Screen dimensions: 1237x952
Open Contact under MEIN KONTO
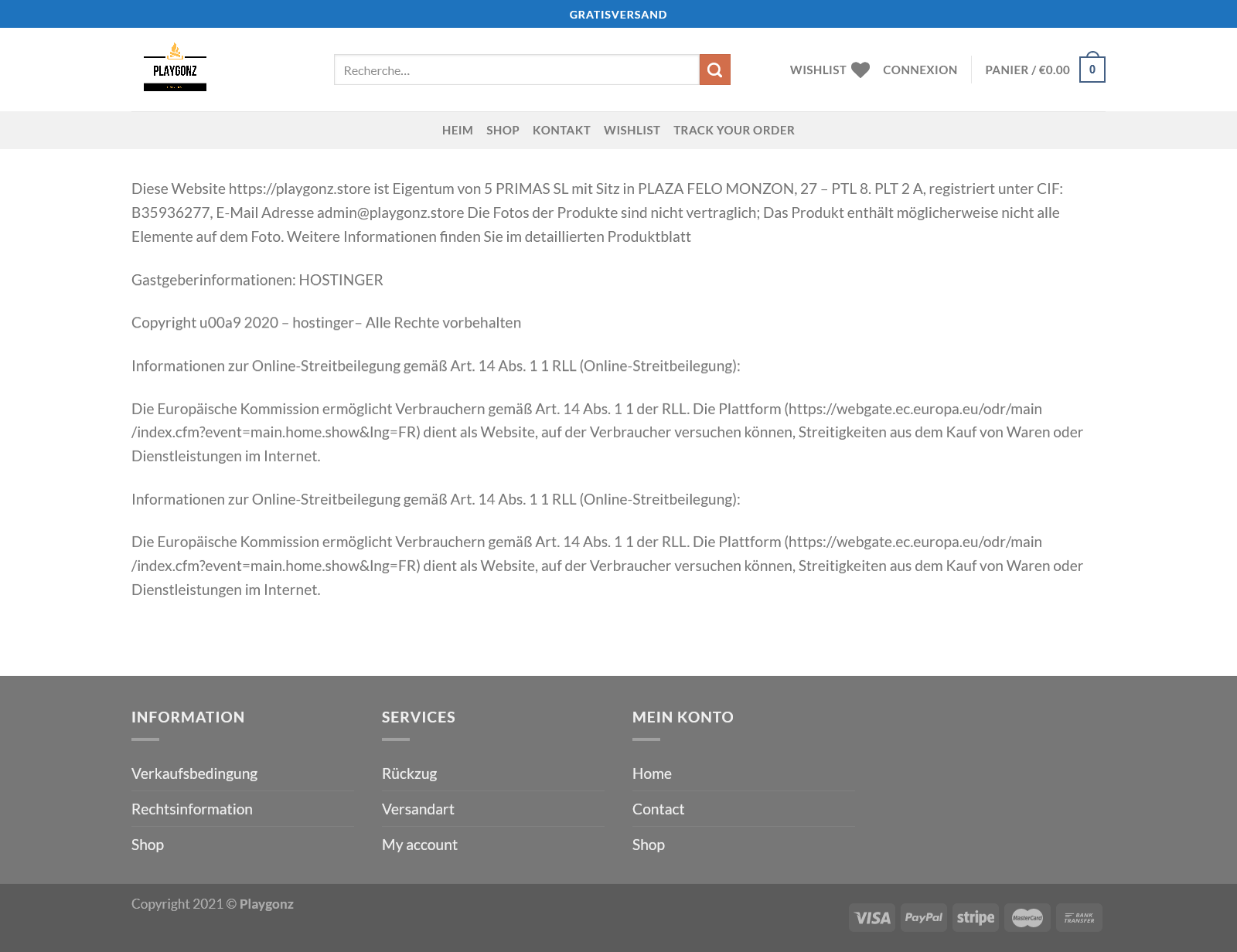[658, 809]
